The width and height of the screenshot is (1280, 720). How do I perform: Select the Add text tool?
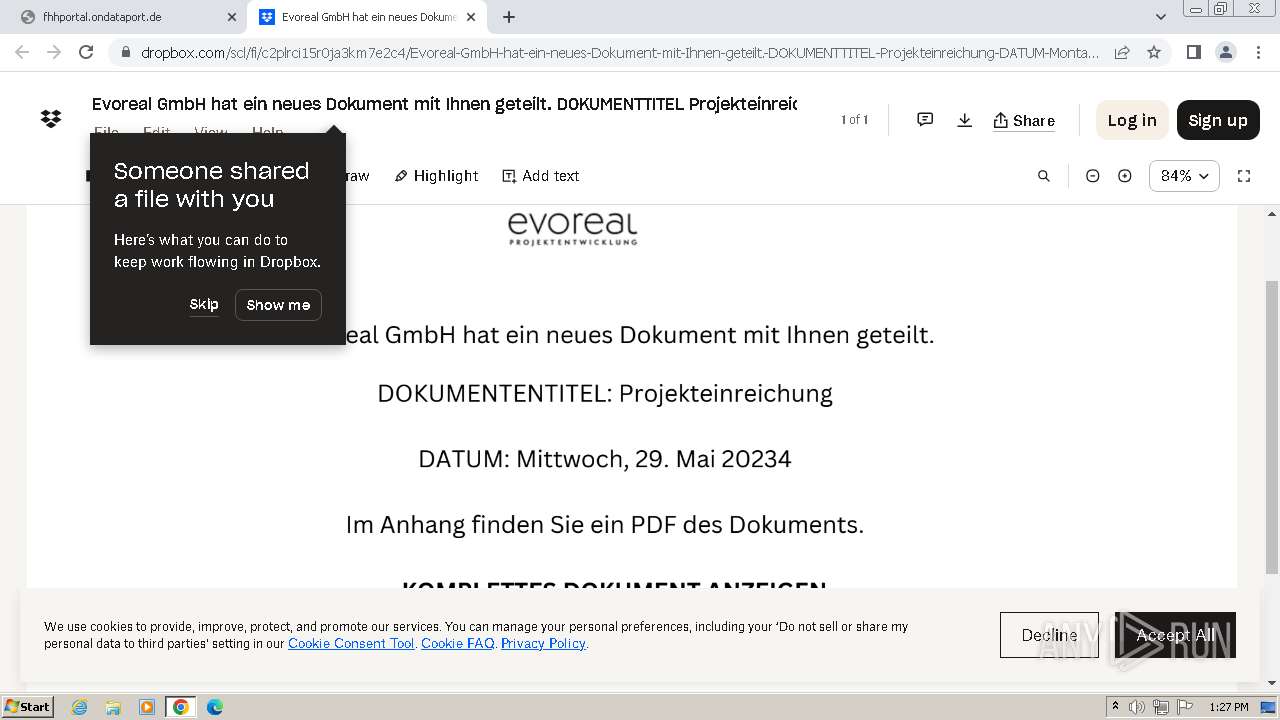pos(541,176)
